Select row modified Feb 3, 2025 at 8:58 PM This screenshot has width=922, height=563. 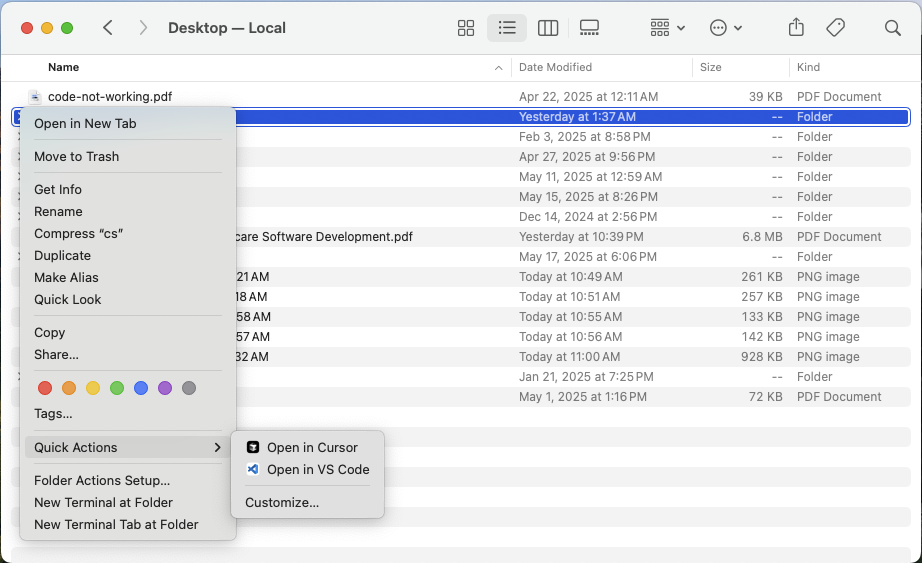click(461, 136)
